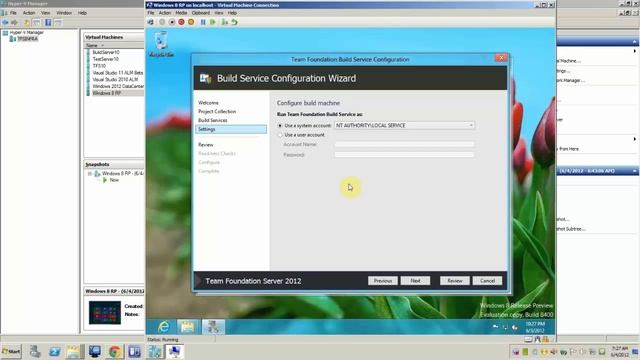
Task: Click the Password input field
Action: (x=404, y=155)
